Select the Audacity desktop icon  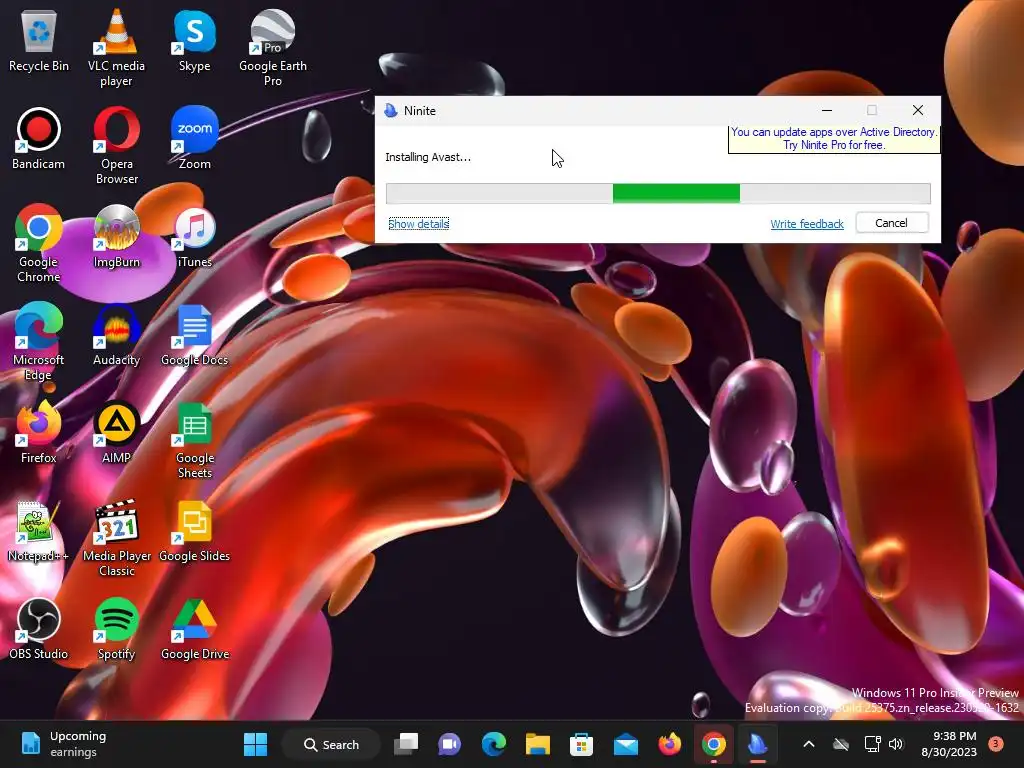116,334
